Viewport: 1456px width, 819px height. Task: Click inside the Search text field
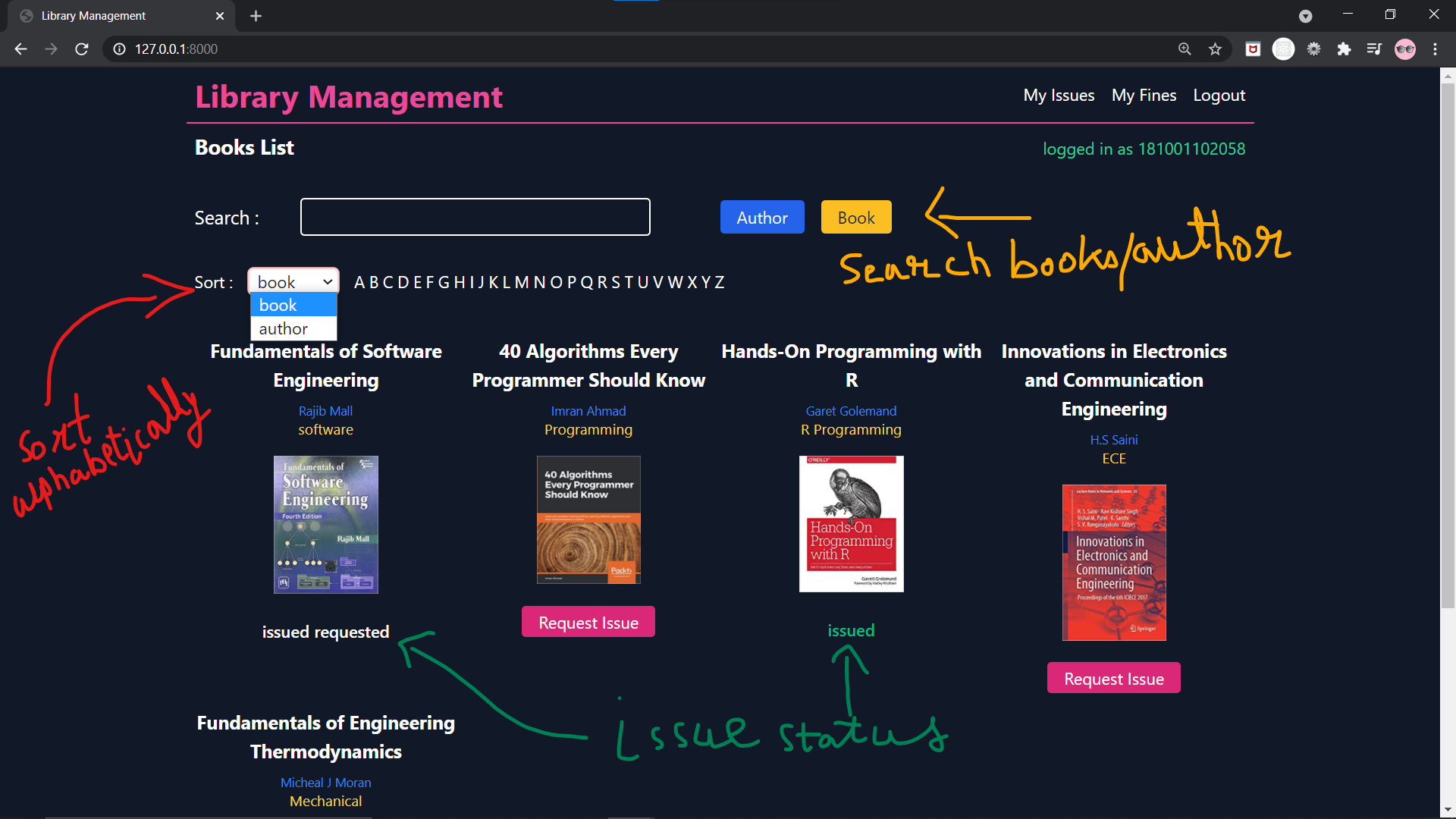(x=475, y=218)
